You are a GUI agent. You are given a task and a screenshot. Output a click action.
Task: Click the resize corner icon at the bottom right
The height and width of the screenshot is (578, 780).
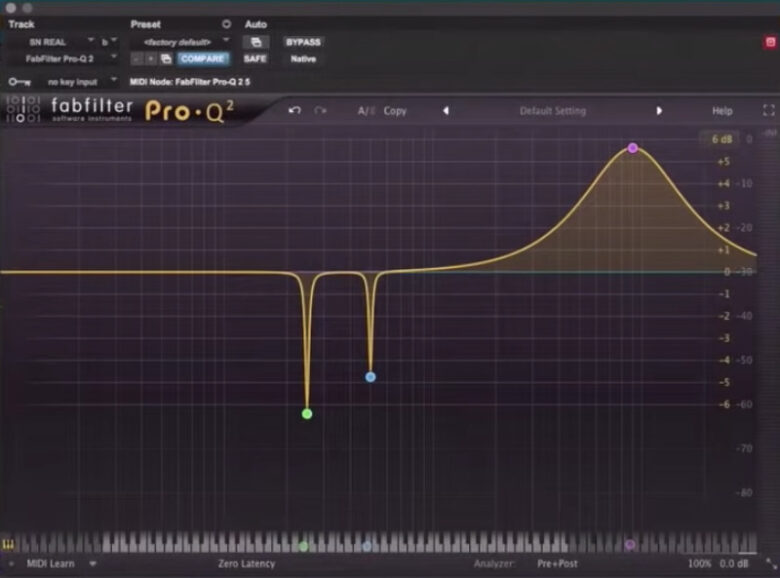771,564
